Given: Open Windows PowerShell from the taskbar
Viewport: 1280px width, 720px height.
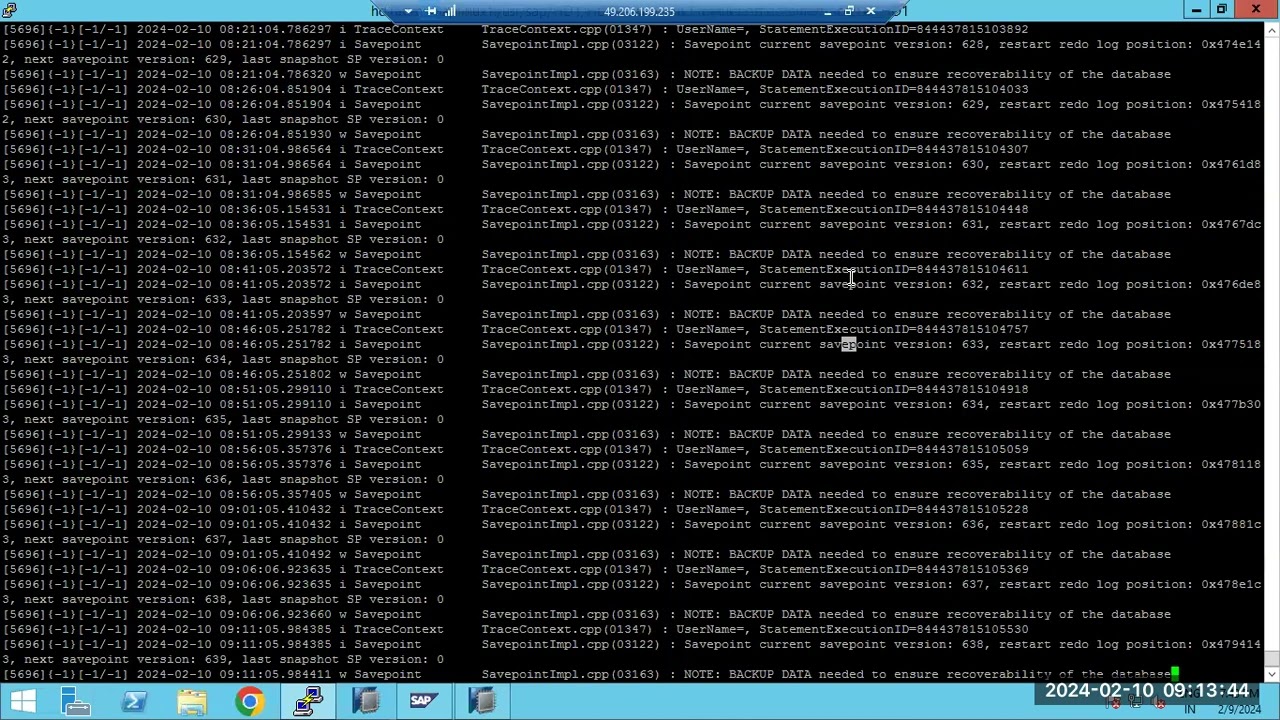Looking at the screenshot, I should [x=134, y=701].
